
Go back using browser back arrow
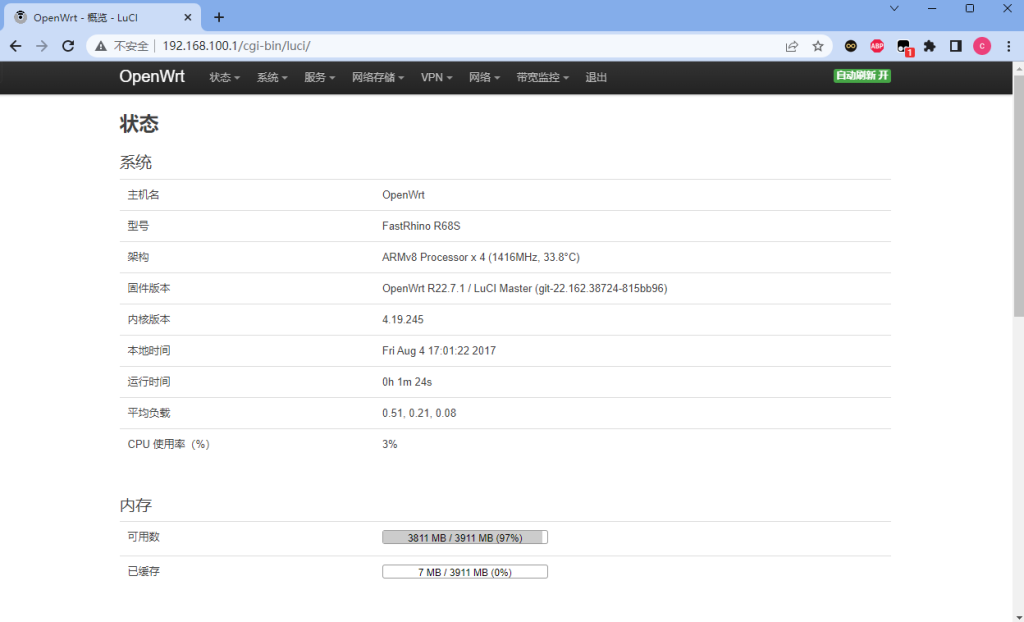coord(16,46)
